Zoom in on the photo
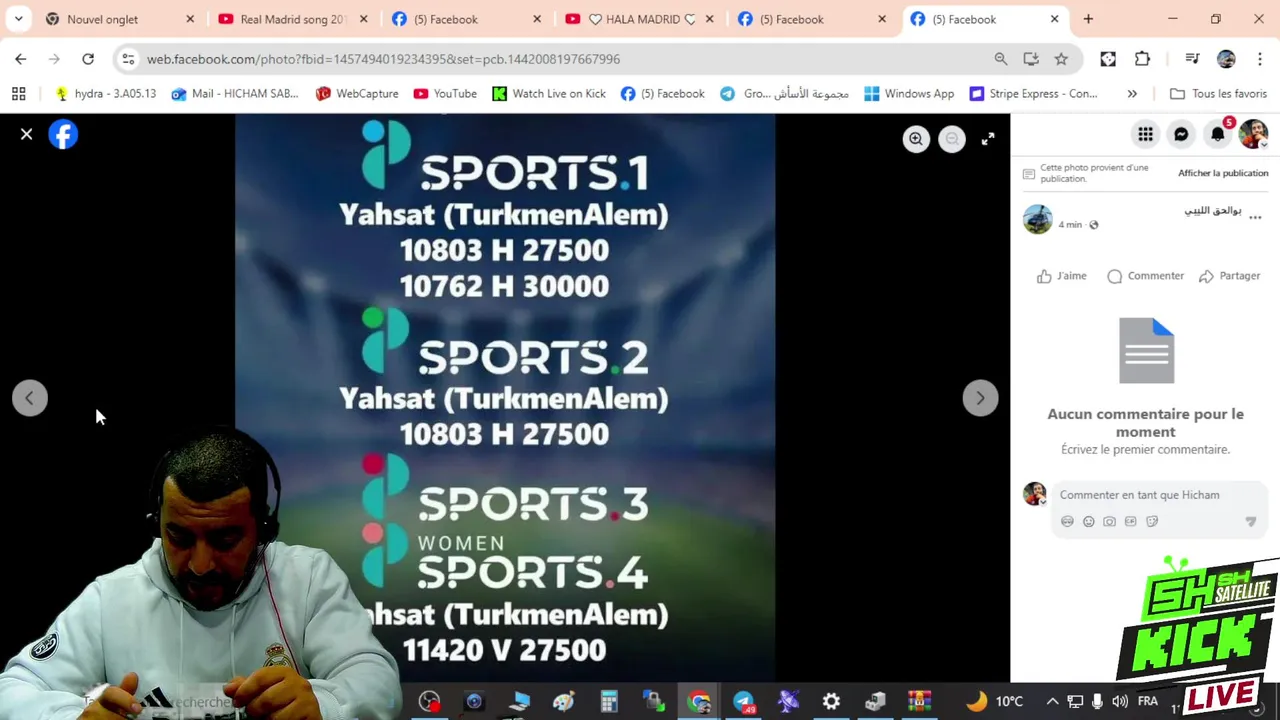1280x720 pixels. [x=916, y=139]
